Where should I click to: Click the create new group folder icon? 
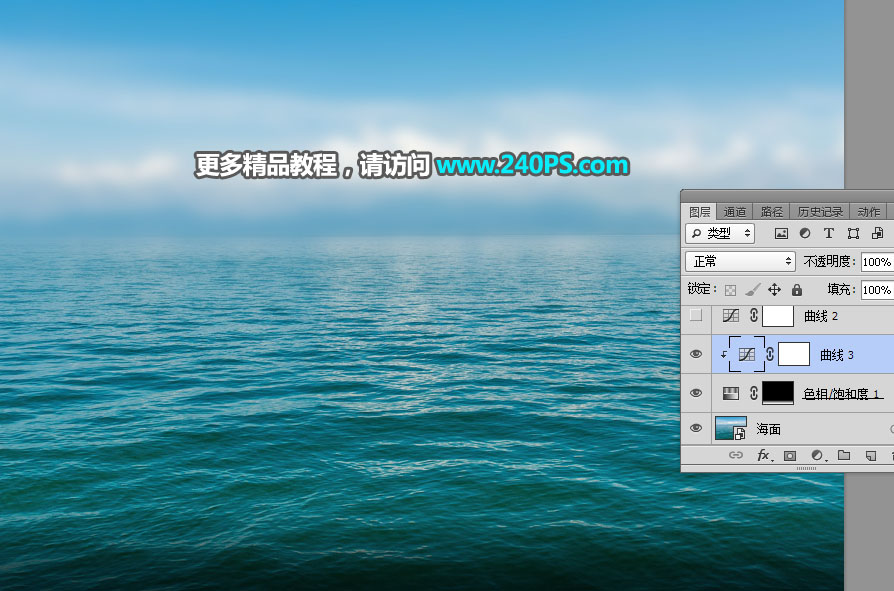845,455
